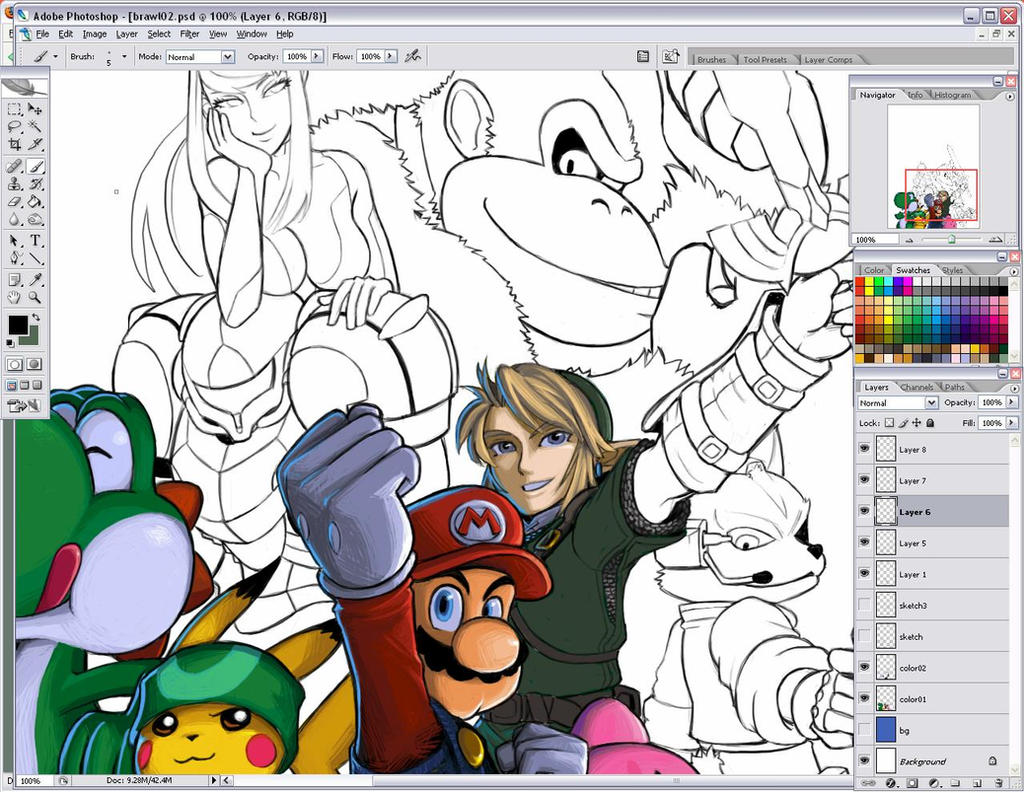
Task: Toggle lock transparent pixels in Layers panel
Action: (x=889, y=423)
